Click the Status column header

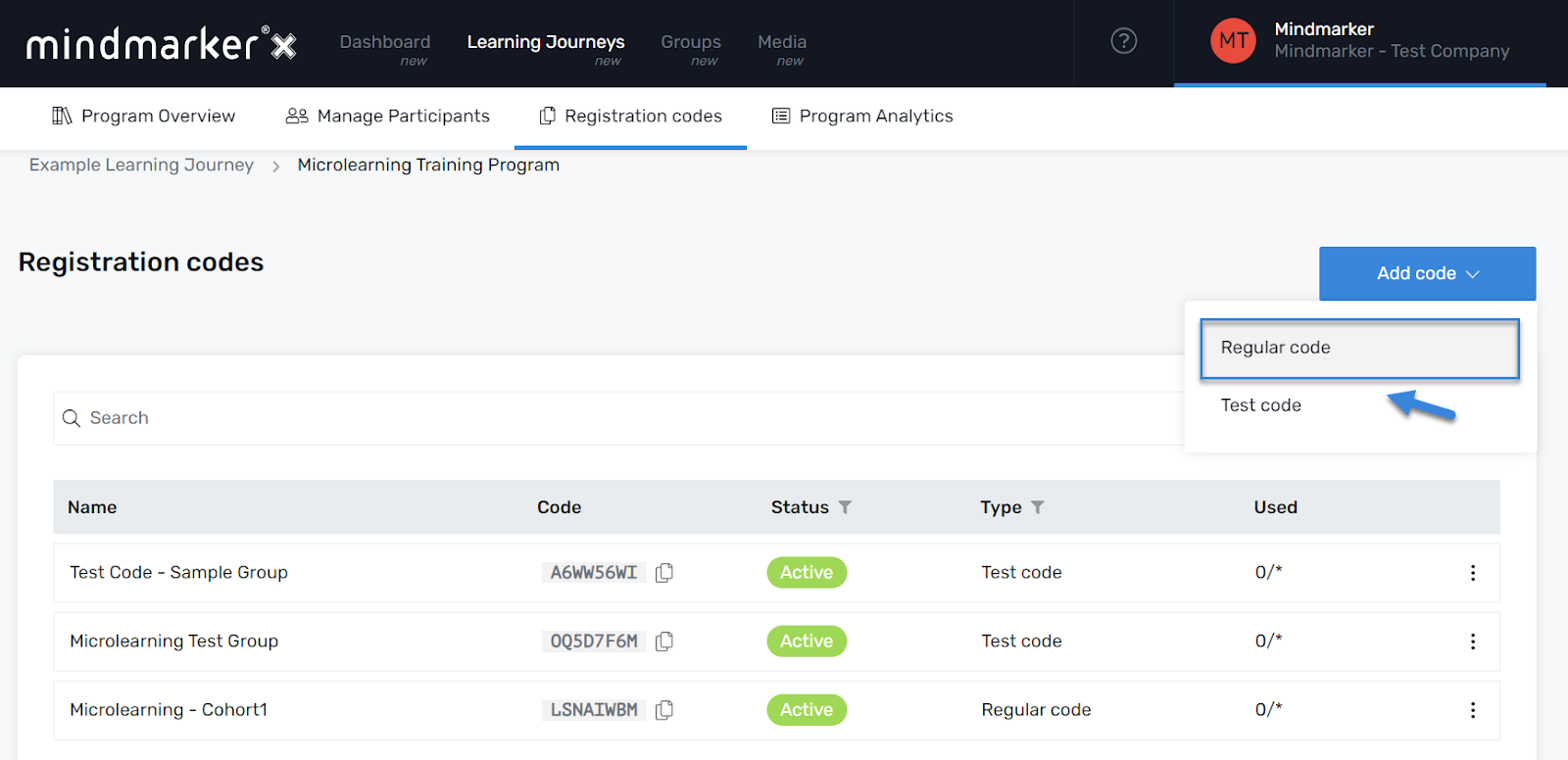tap(800, 507)
